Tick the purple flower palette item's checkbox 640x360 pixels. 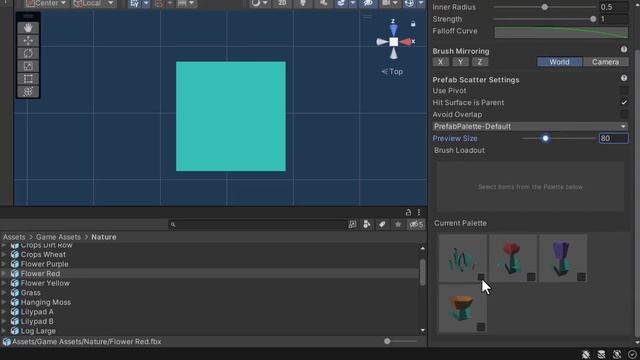(581, 277)
